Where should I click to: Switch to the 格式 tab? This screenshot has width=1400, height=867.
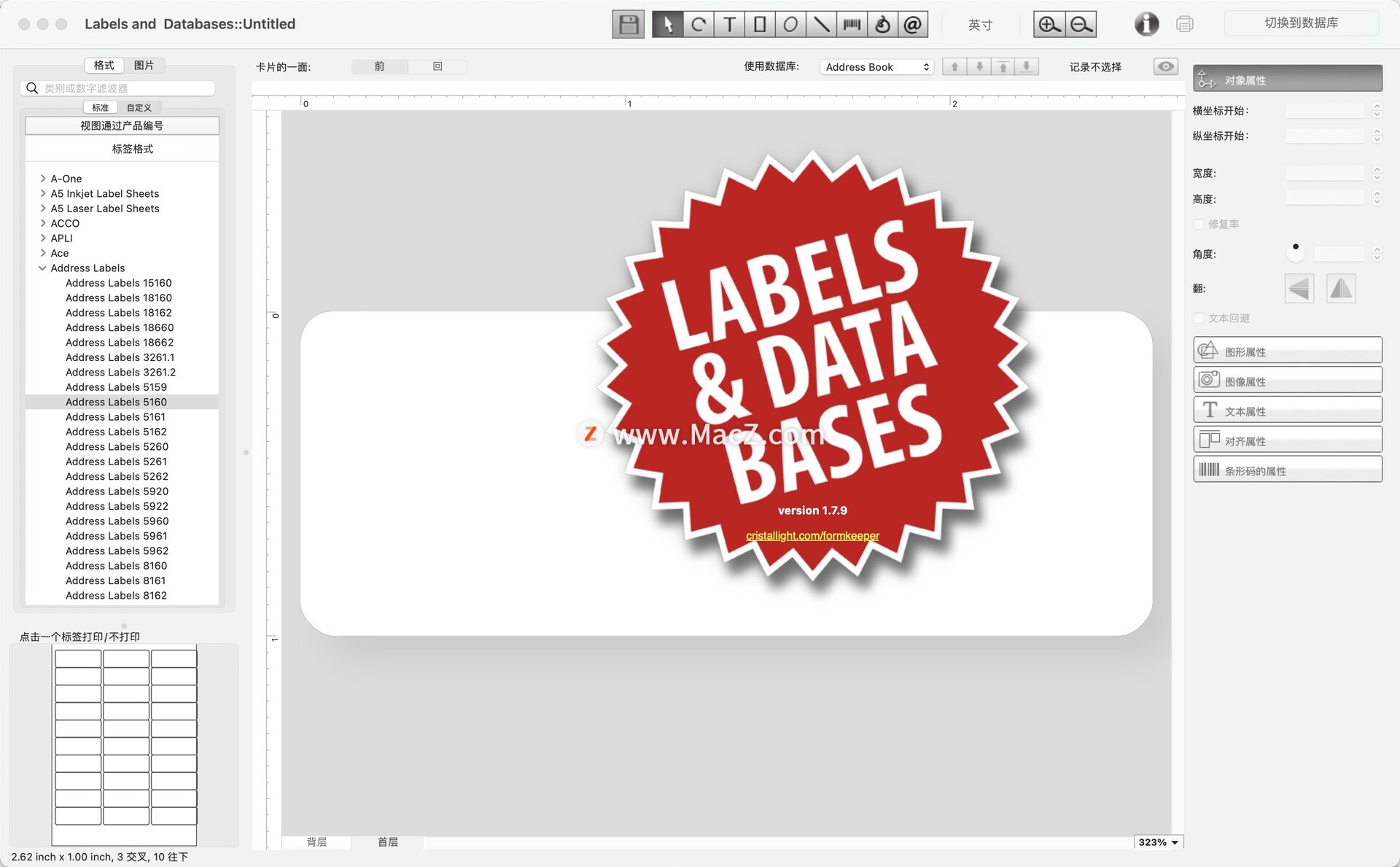(x=104, y=65)
